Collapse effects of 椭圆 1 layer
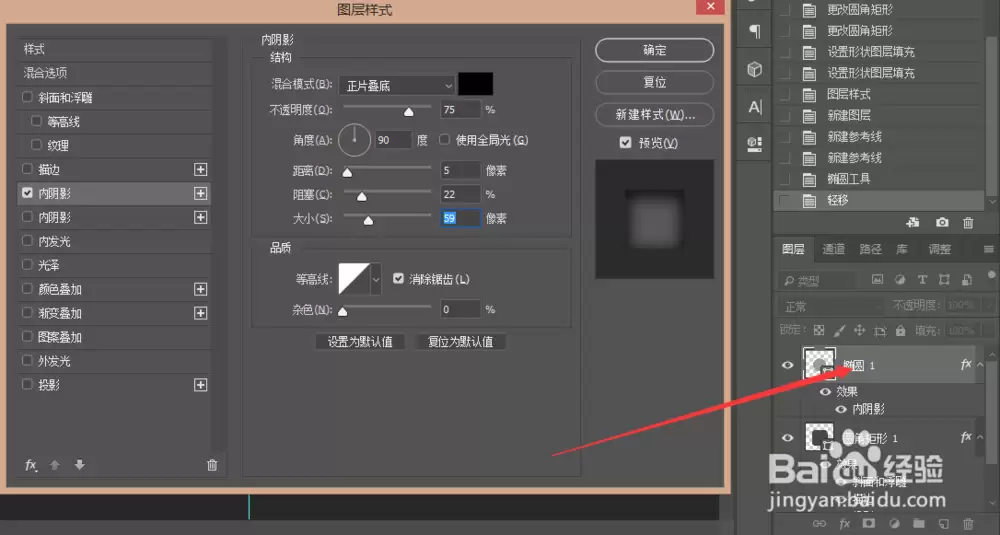The image size is (1000, 535). tap(980, 365)
